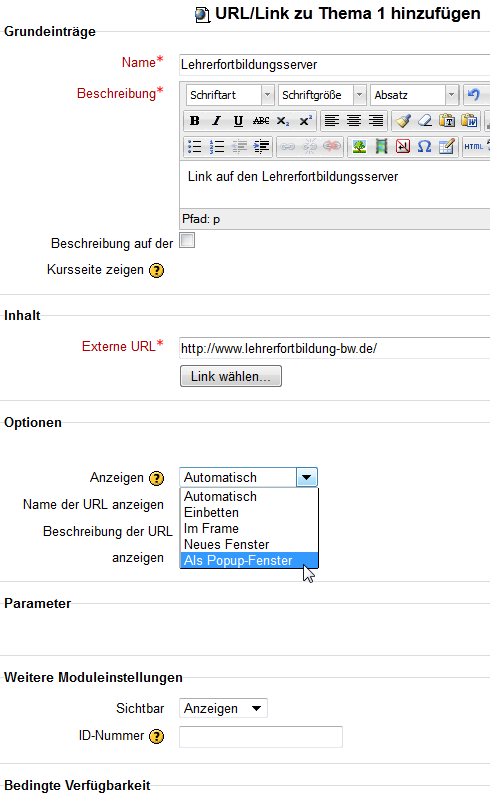Click the Link wählen... button
This screenshot has width=490, height=795.
point(231,376)
